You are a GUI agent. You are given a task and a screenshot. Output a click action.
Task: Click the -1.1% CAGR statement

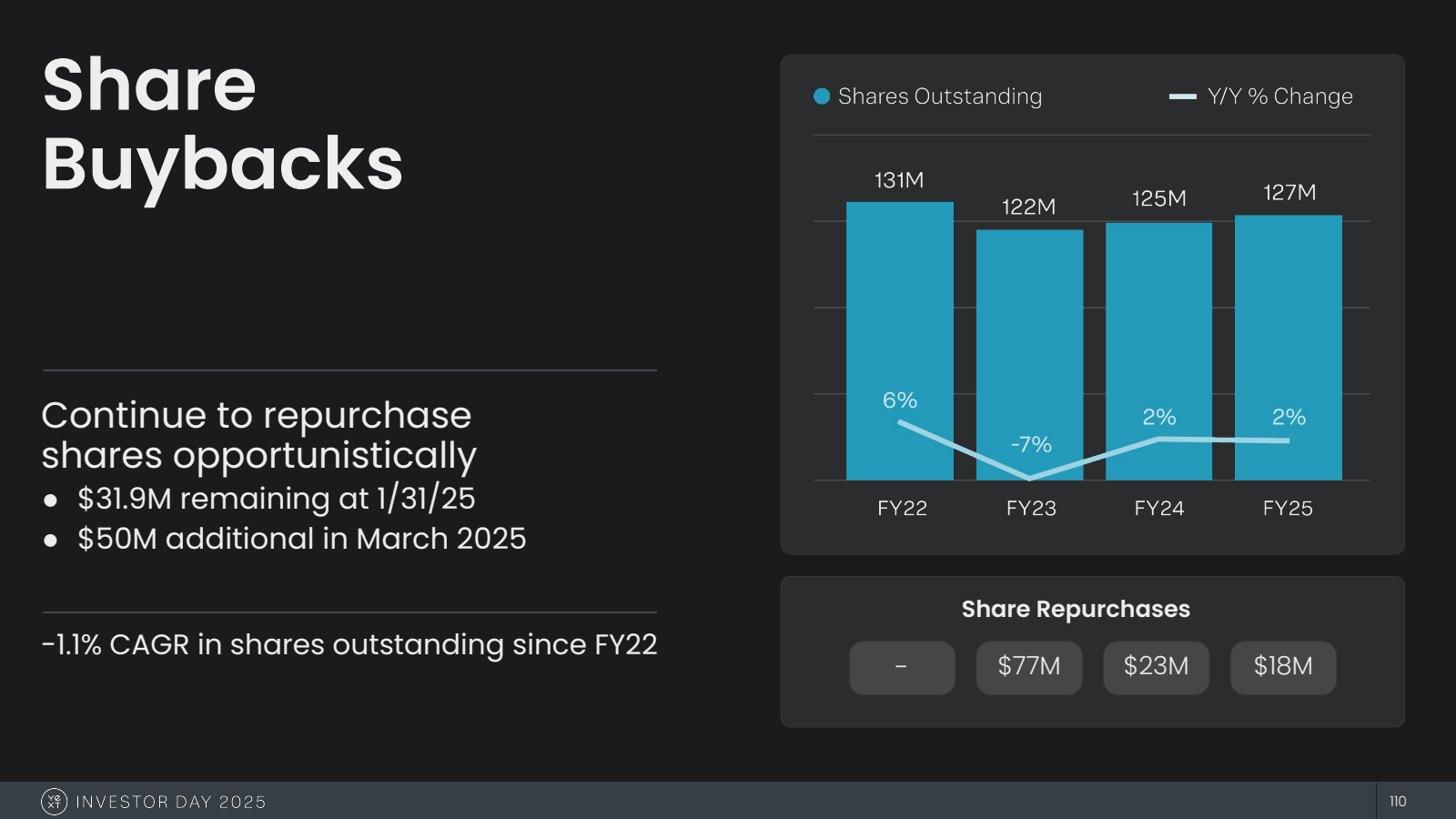click(x=349, y=644)
